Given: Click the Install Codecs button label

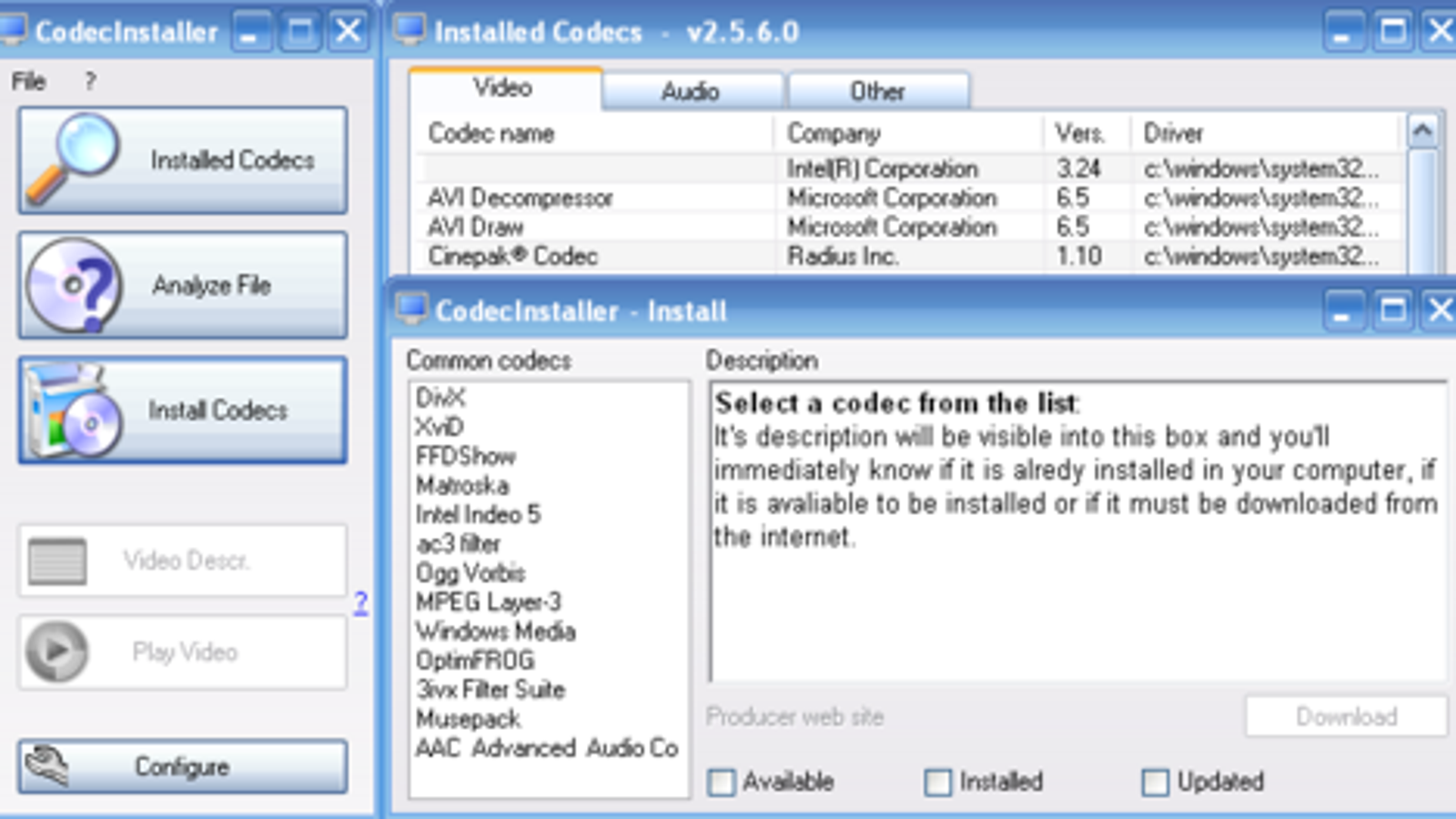Looking at the screenshot, I should tap(218, 410).
